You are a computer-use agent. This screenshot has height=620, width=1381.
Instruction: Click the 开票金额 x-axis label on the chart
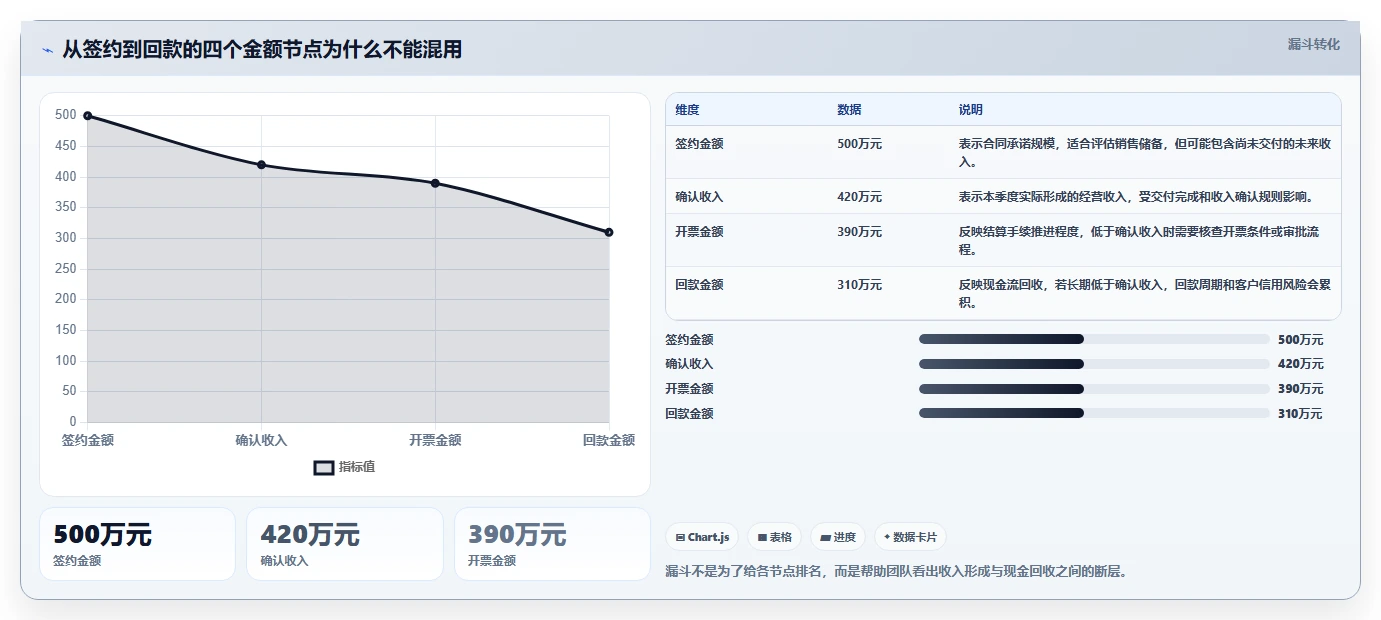tap(435, 440)
